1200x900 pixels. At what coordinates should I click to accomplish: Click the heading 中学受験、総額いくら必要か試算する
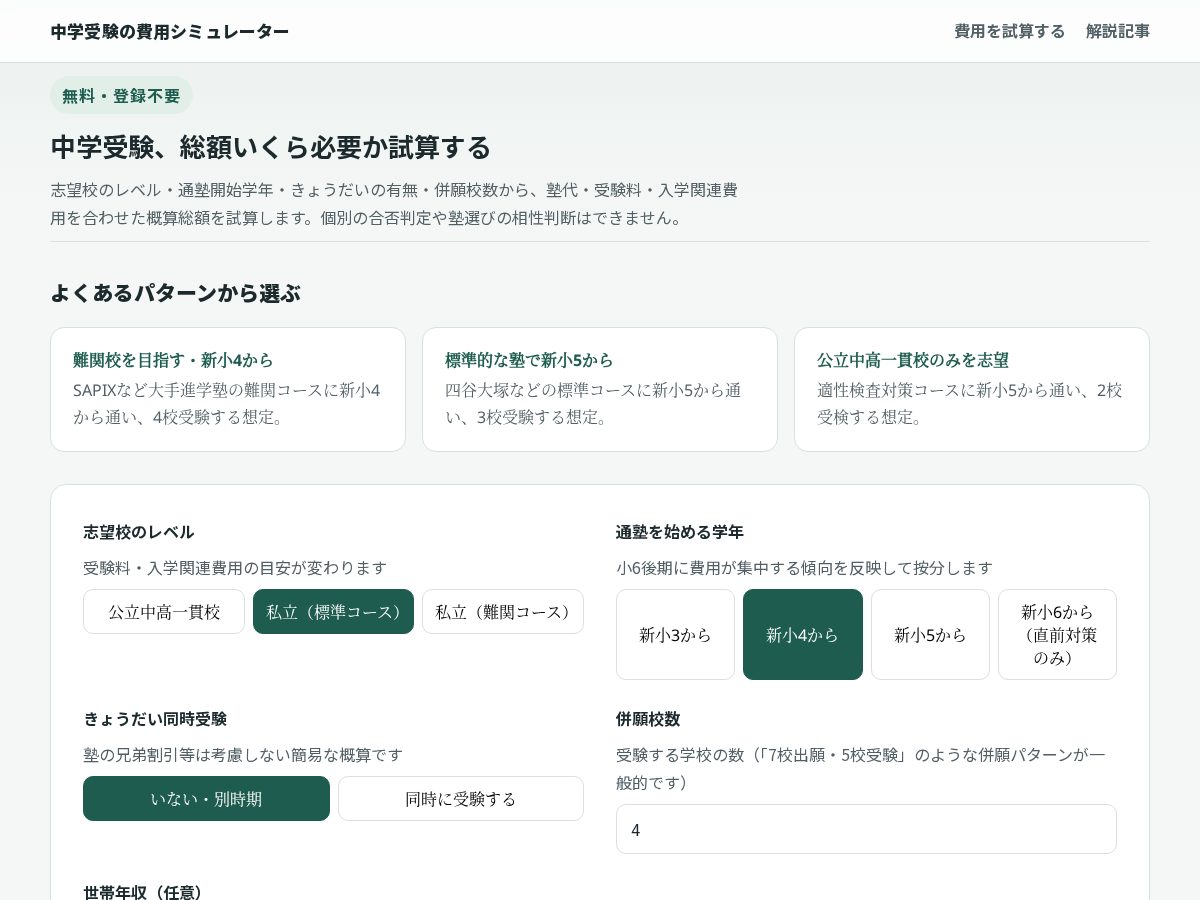[271, 147]
